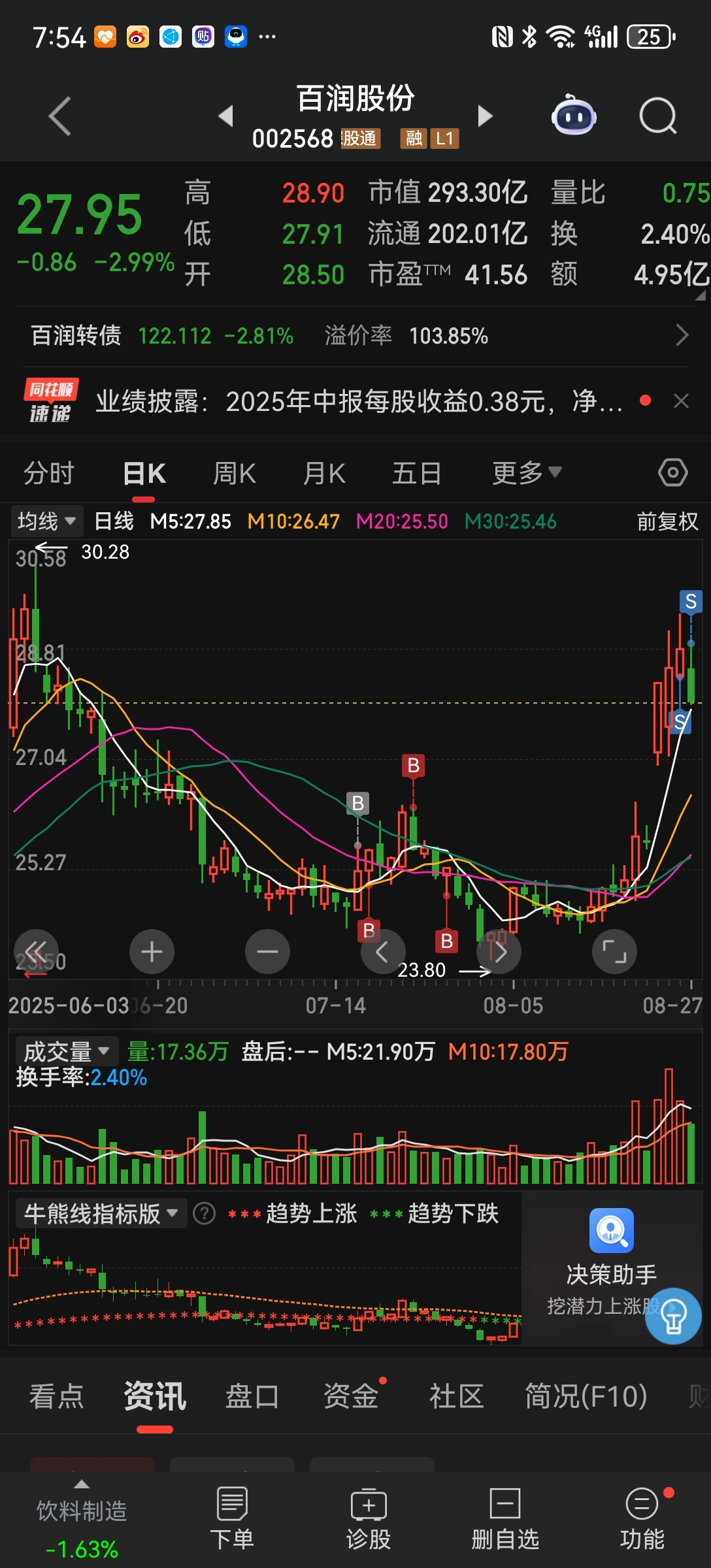Image resolution: width=711 pixels, height=1568 pixels.
Task: Select the 日K daily chart tab
Action: click(144, 473)
